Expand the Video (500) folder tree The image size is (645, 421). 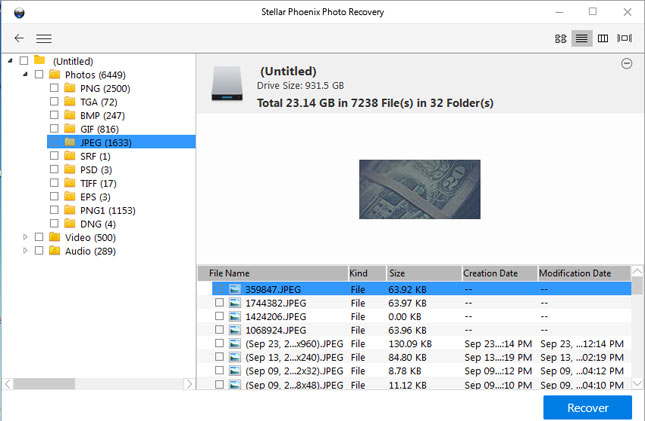pyautogui.click(x=25, y=237)
